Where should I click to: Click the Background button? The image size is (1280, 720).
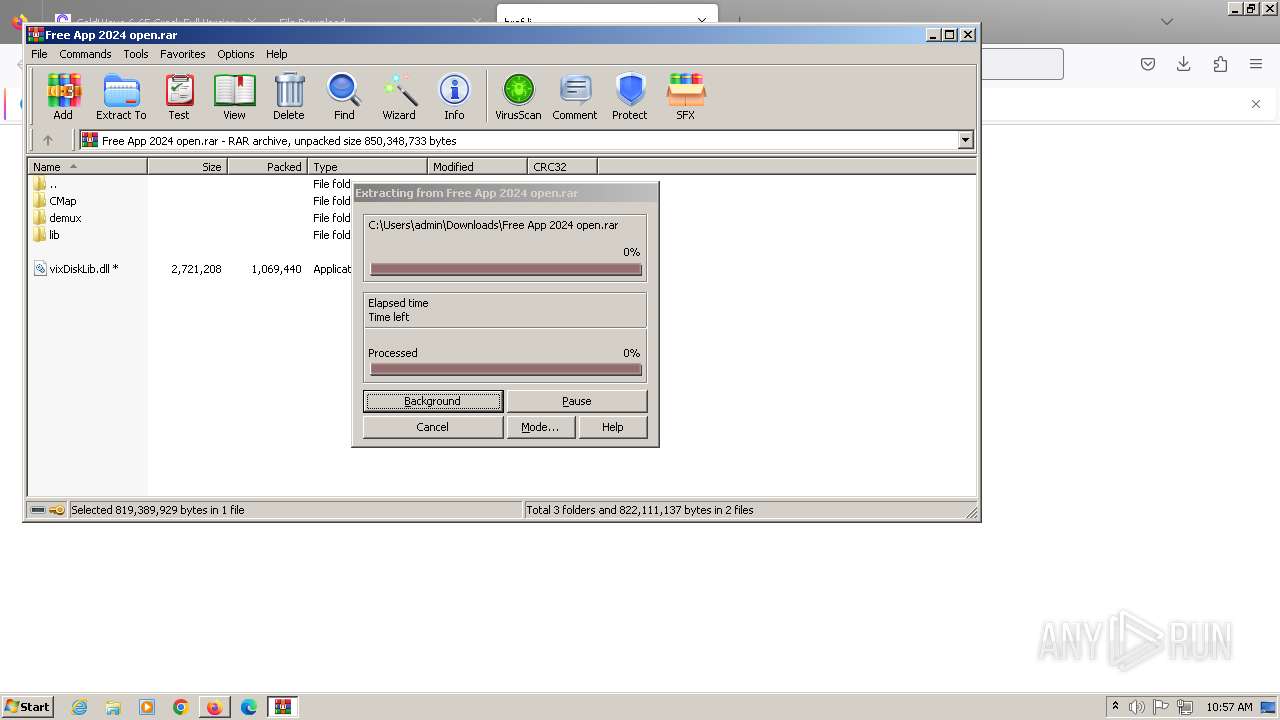point(433,401)
